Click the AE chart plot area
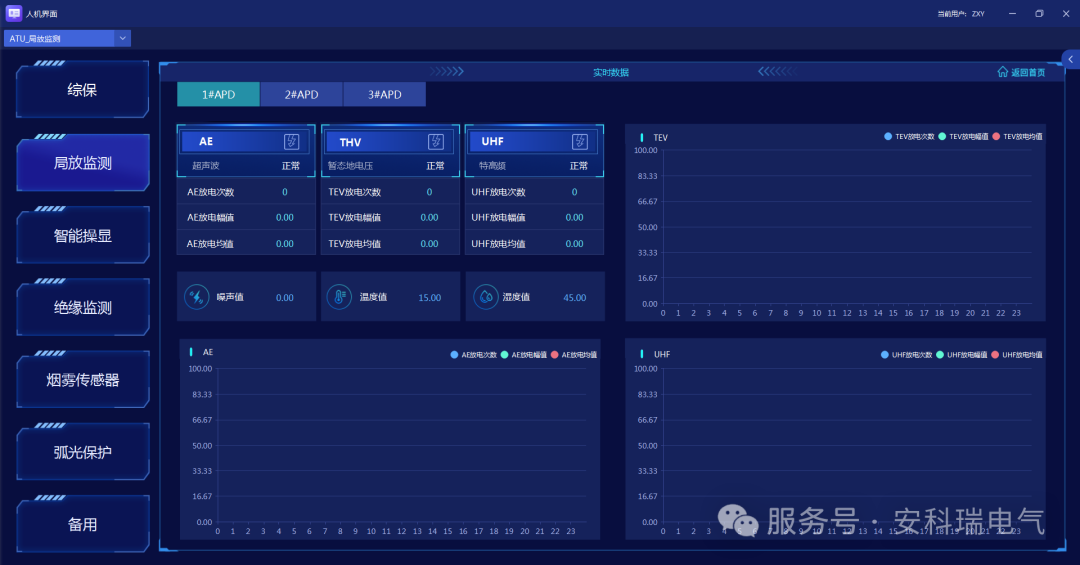Image resolution: width=1080 pixels, height=565 pixels. coord(402,445)
